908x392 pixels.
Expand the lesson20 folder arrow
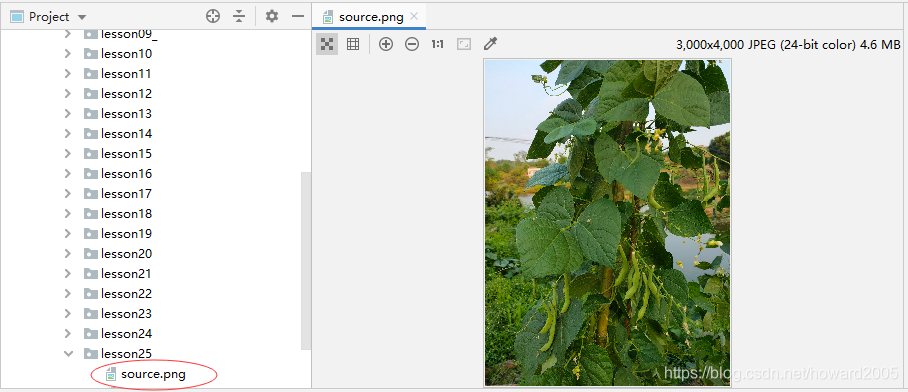pyautogui.click(x=68, y=254)
